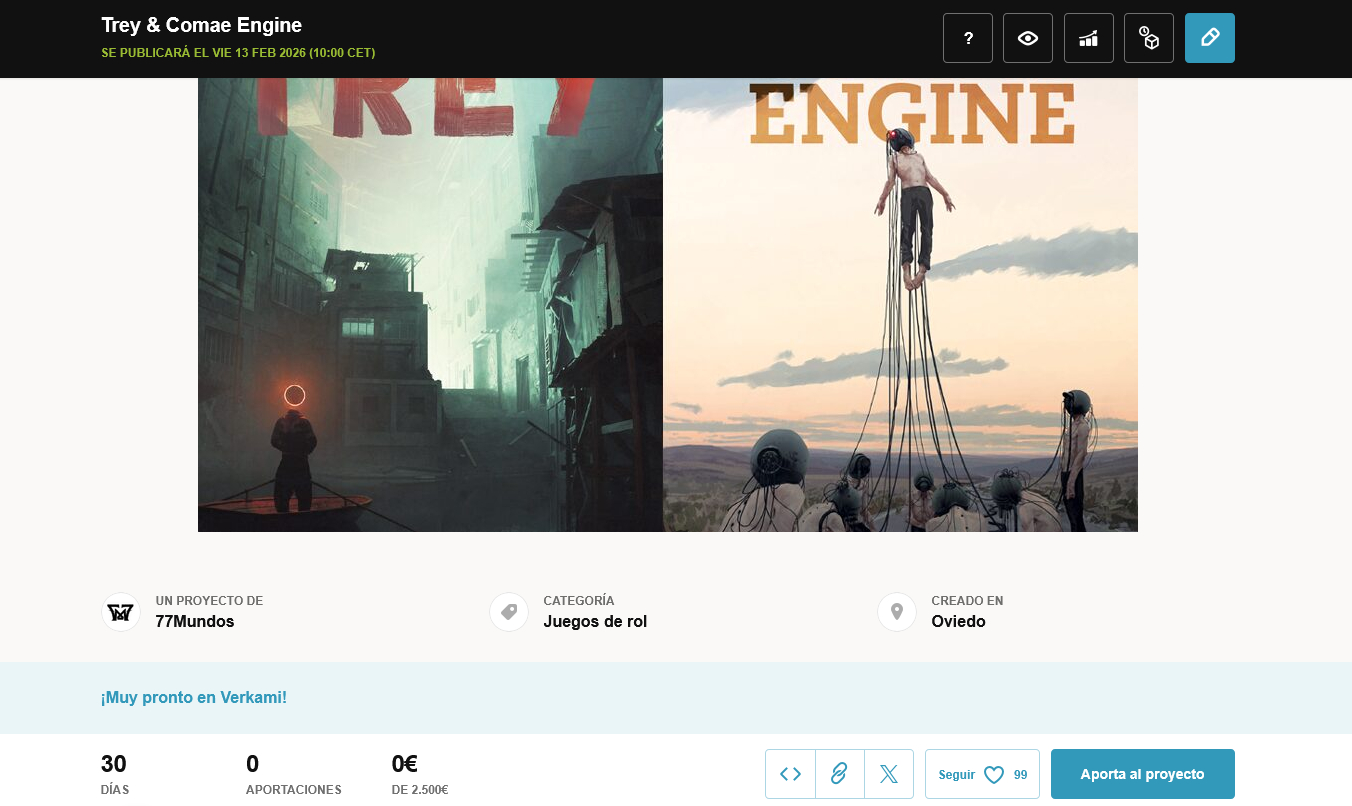Toggle the Seguir follow heart button
Viewport: 1352px width, 806px height.
tap(982, 774)
